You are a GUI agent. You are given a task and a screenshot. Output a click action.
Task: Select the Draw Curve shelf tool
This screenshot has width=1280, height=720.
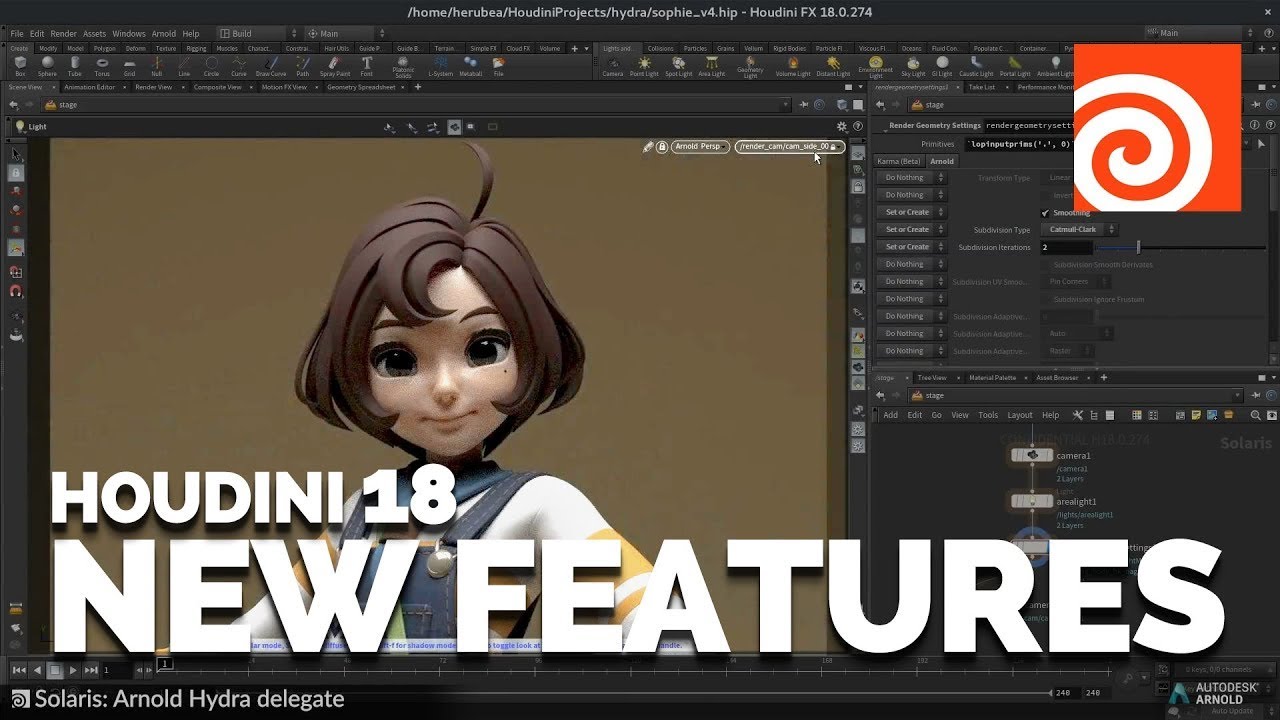[x=270, y=66]
